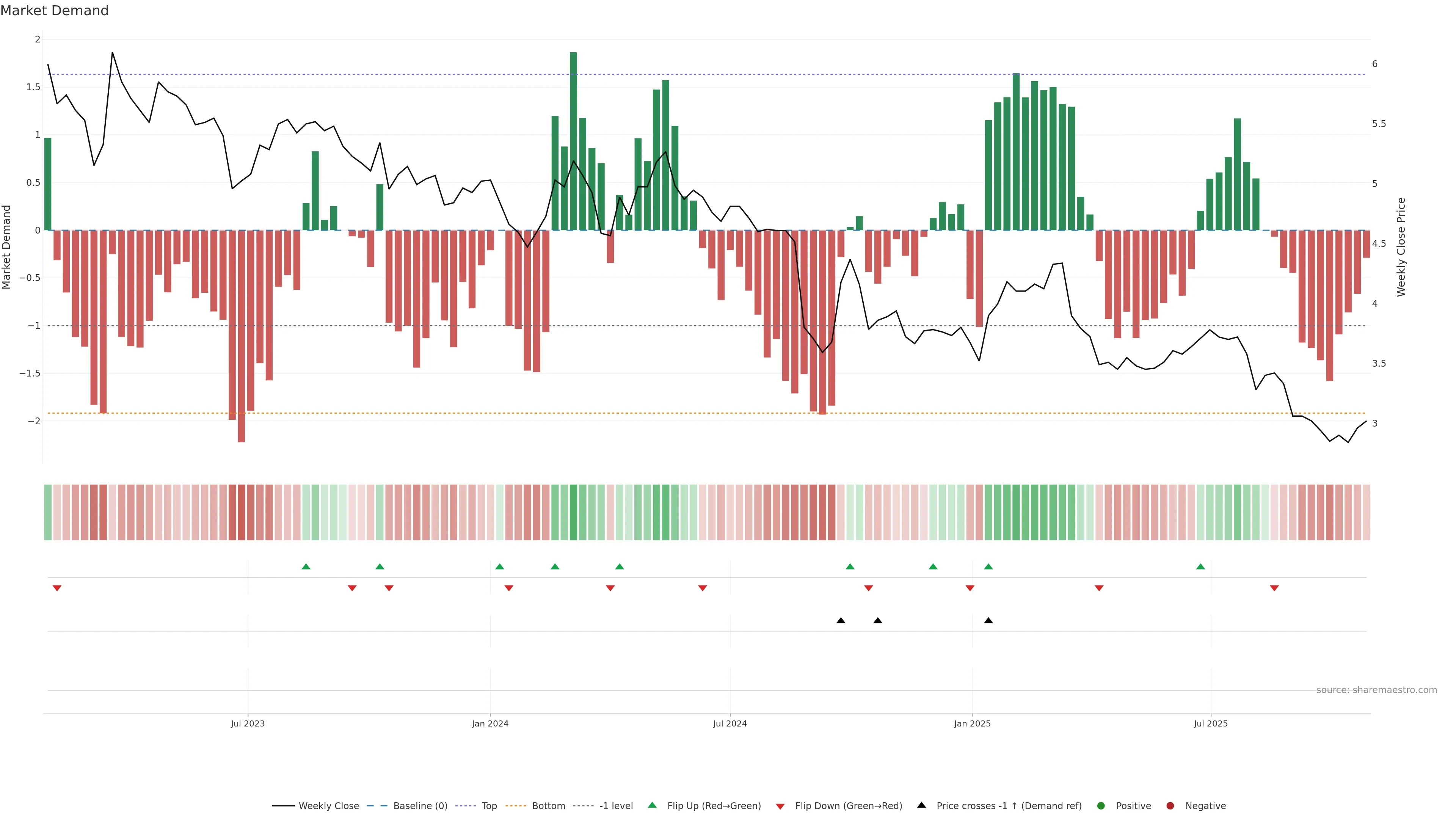The width and height of the screenshot is (1456, 819).
Task: Click the black Price crosses -1 legend triangle
Action: click(x=921, y=805)
